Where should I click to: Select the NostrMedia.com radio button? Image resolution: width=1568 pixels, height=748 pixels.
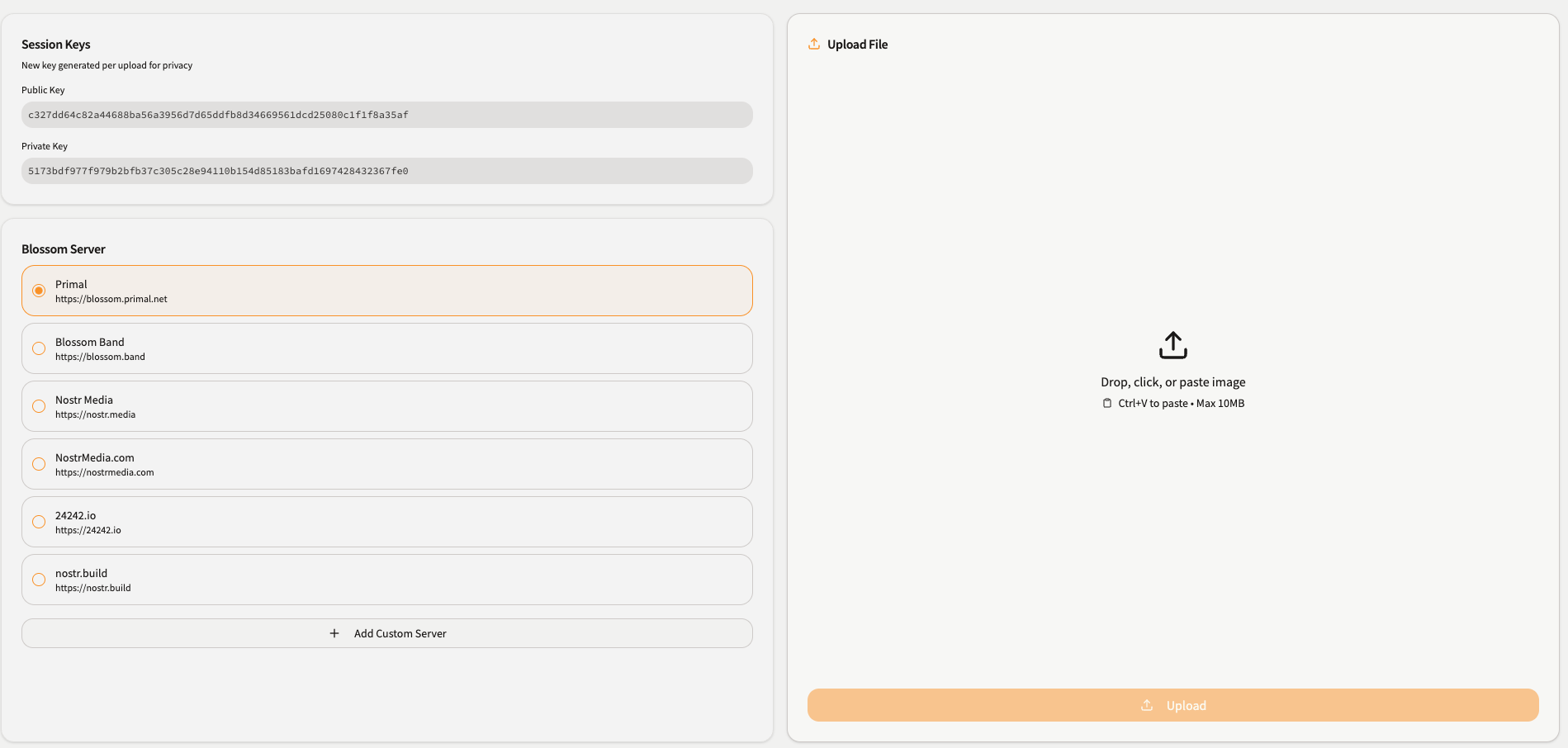coord(39,464)
